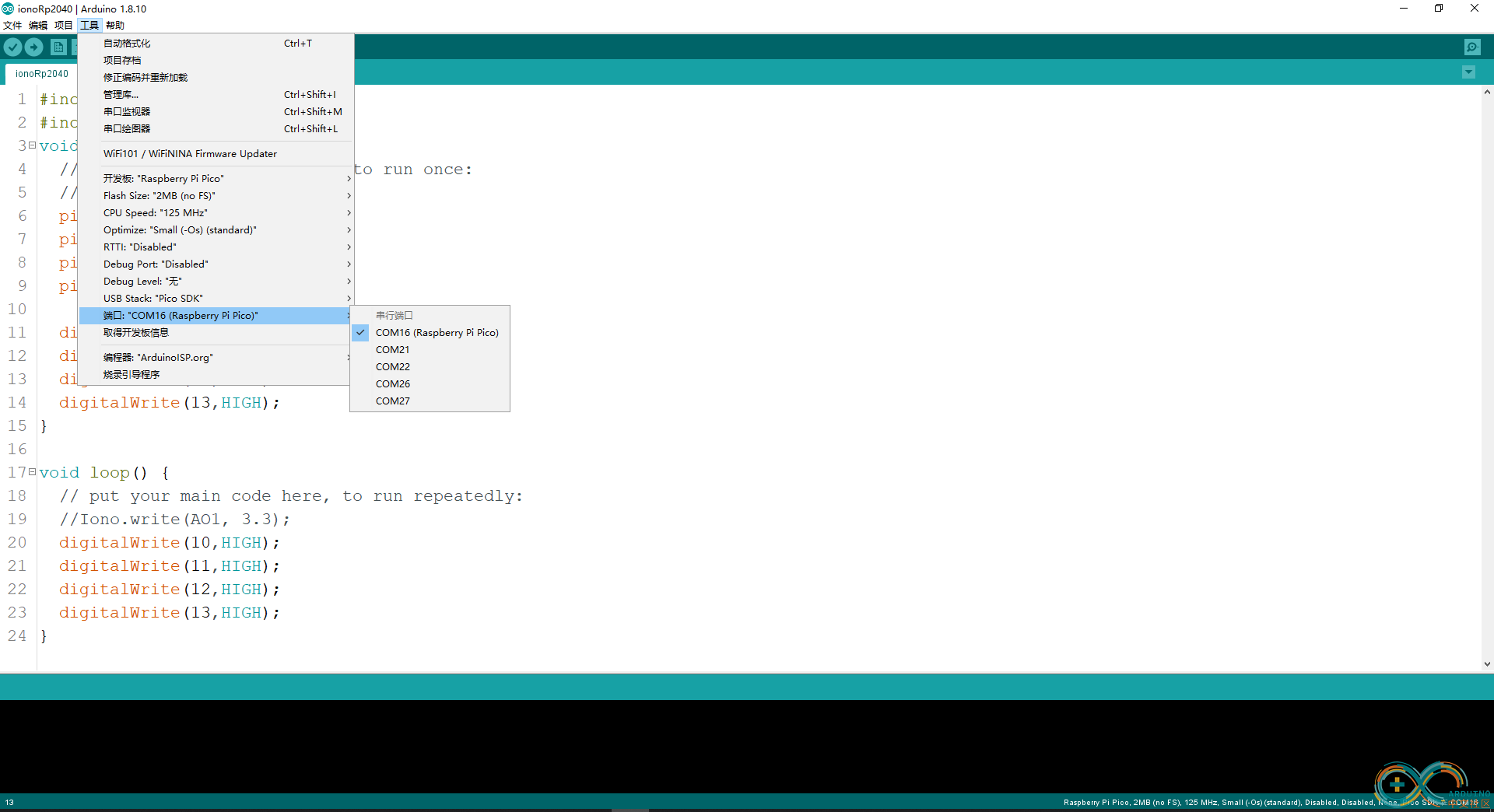Choose 烧录引导程序 menu entry
The image size is (1494, 812).
(216, 375)
